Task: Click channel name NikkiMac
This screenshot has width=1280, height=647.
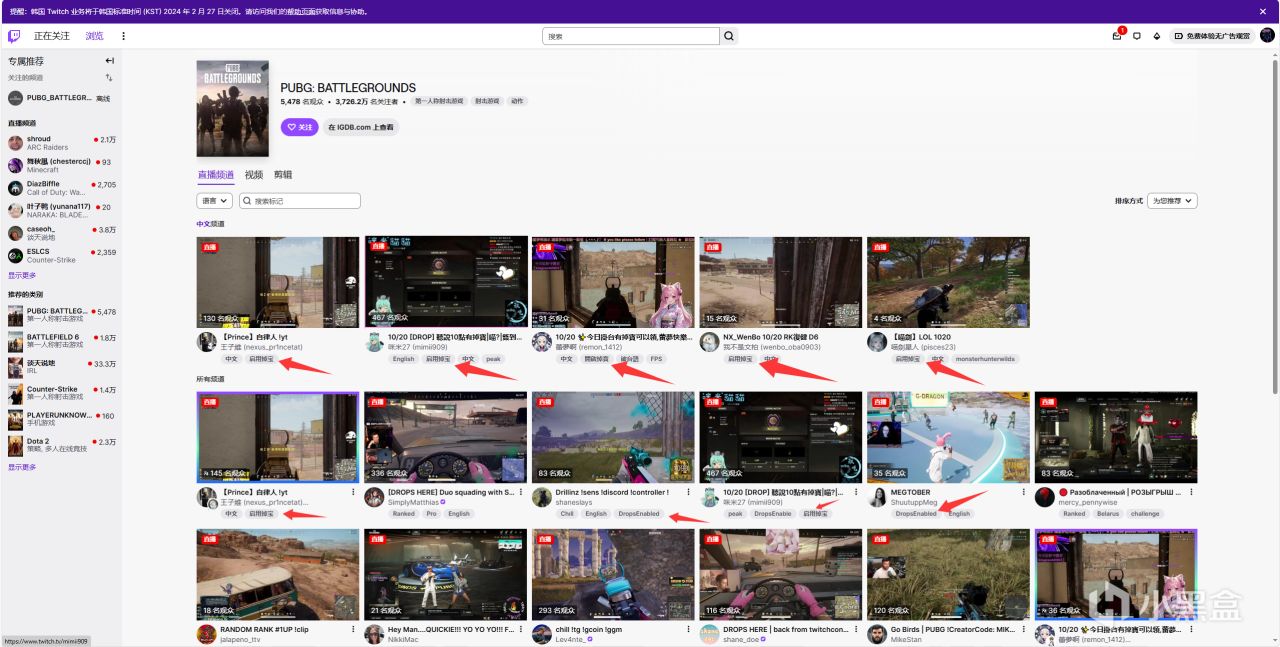Action: [x=404, y=639]
